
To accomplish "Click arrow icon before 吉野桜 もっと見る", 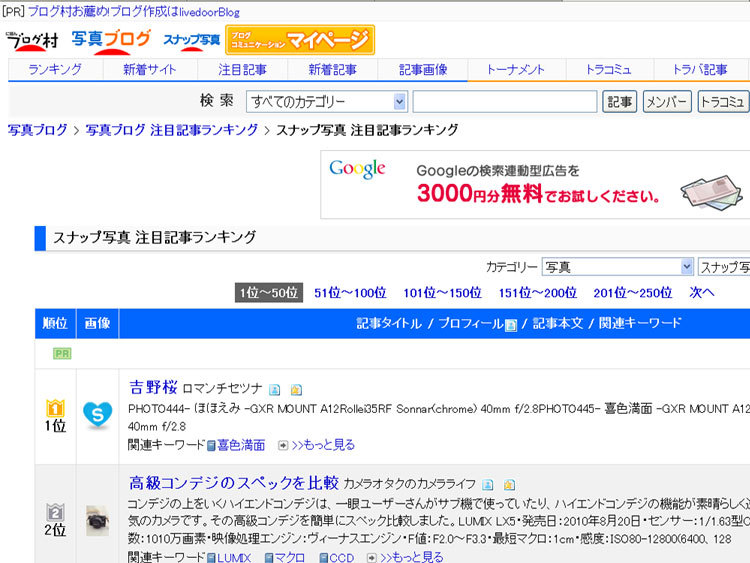I will click(283, 445).
